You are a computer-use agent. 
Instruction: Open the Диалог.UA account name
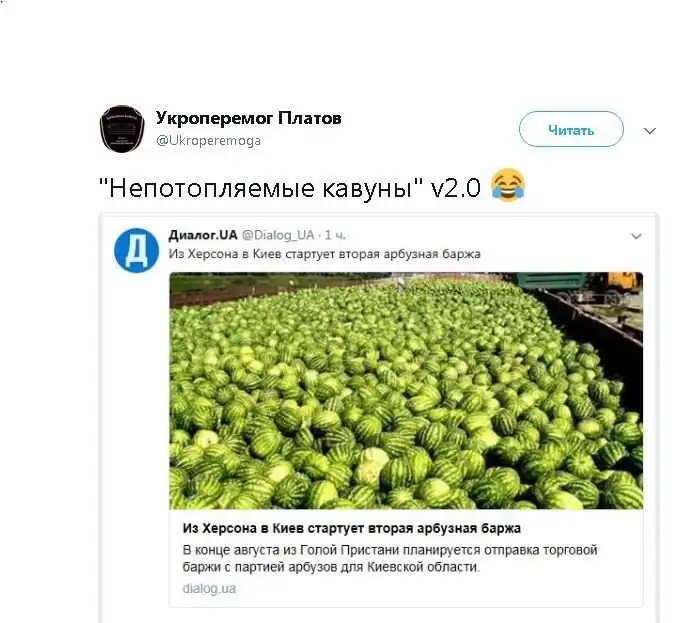(x=203, y=235)
